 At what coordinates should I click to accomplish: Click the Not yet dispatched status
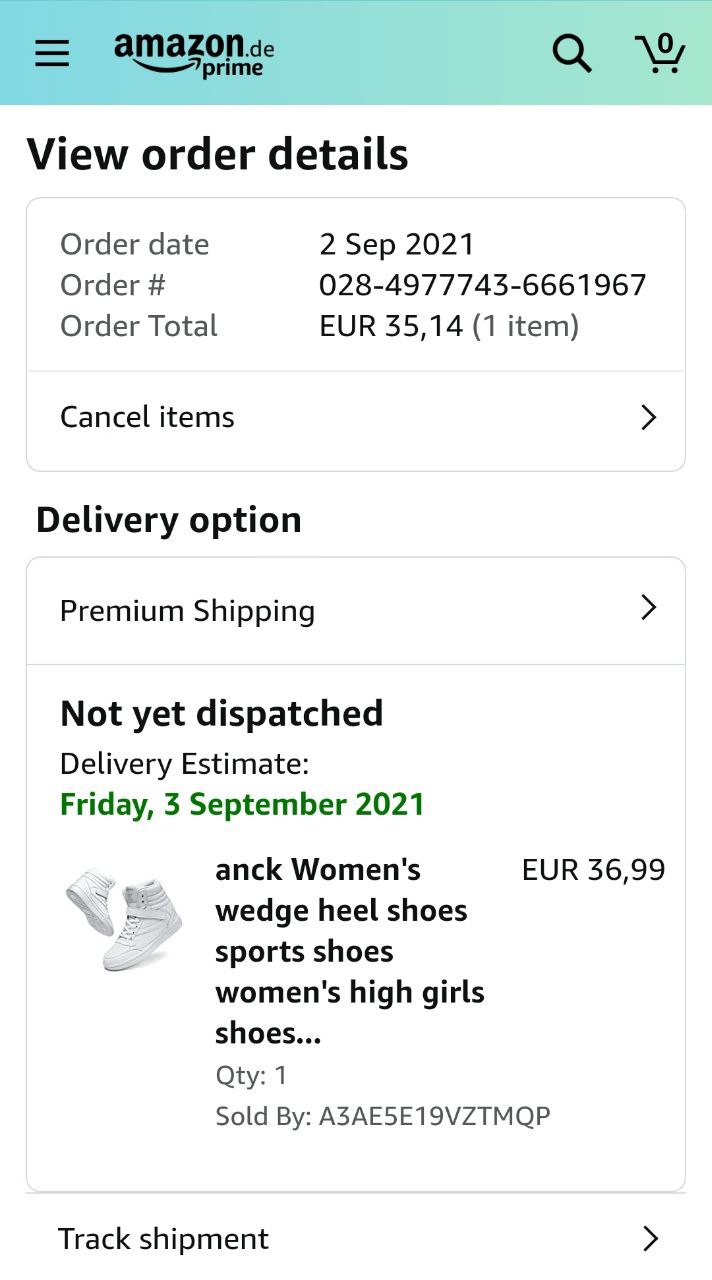pos(221,713)
